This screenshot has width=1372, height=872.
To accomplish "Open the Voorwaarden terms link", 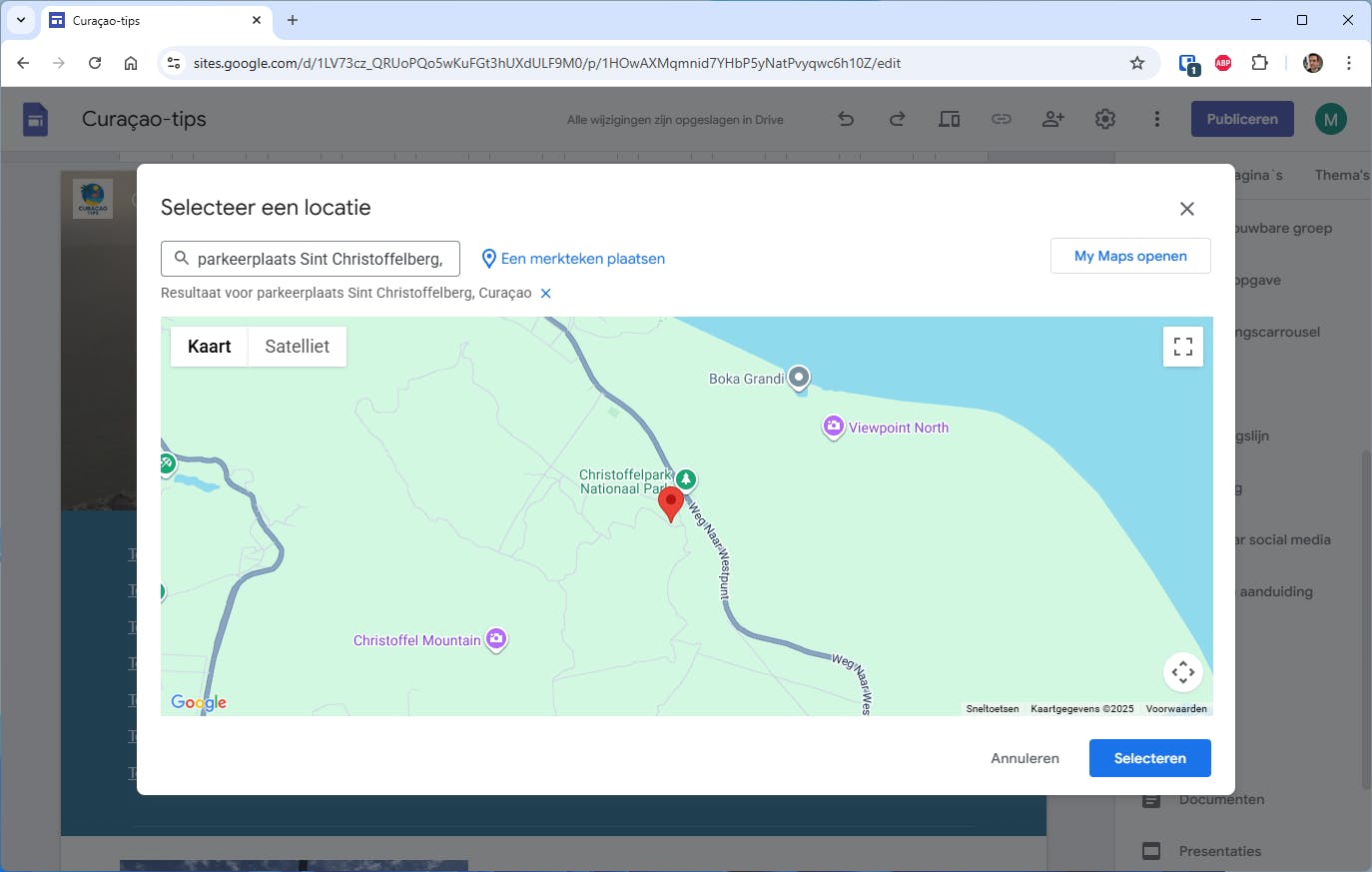I will pos(1176,709).
